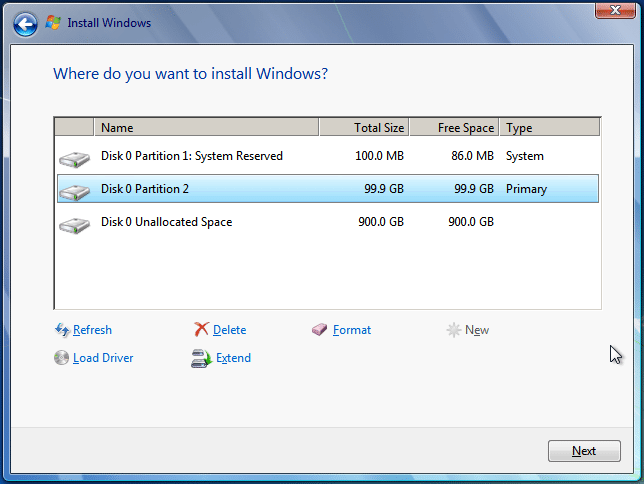Sort by the Free Space column header
This screenshot has height=484, width=644.
click(454, 127)
